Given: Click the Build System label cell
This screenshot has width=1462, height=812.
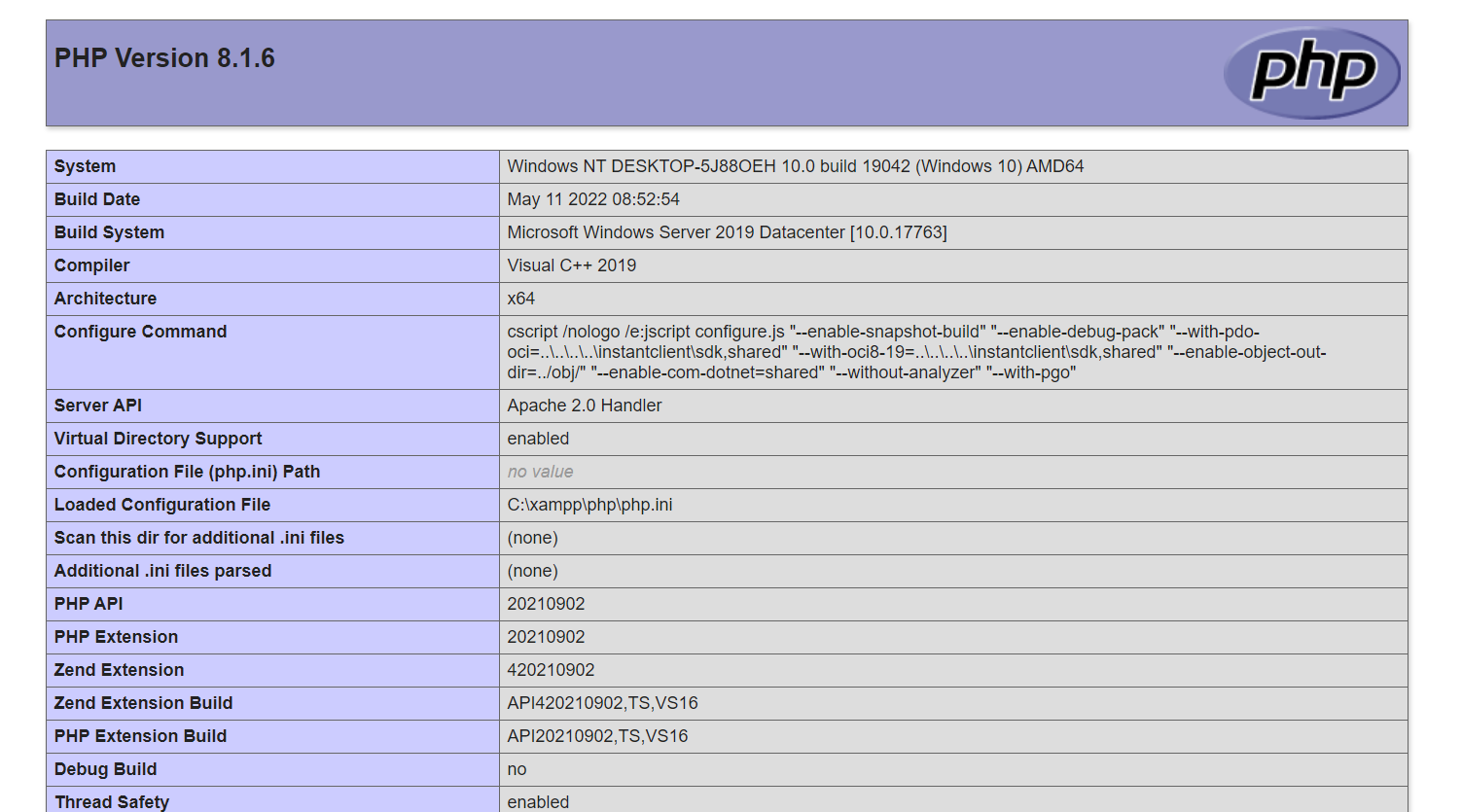Looking at the screenshot, I should click(272, 232).
